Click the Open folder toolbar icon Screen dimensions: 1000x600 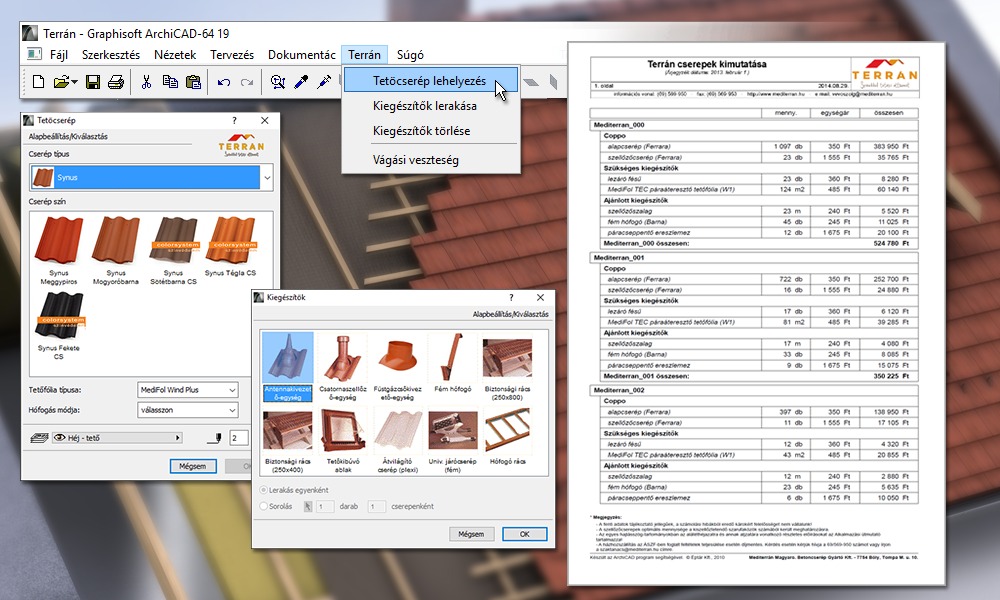click(61, 82)
